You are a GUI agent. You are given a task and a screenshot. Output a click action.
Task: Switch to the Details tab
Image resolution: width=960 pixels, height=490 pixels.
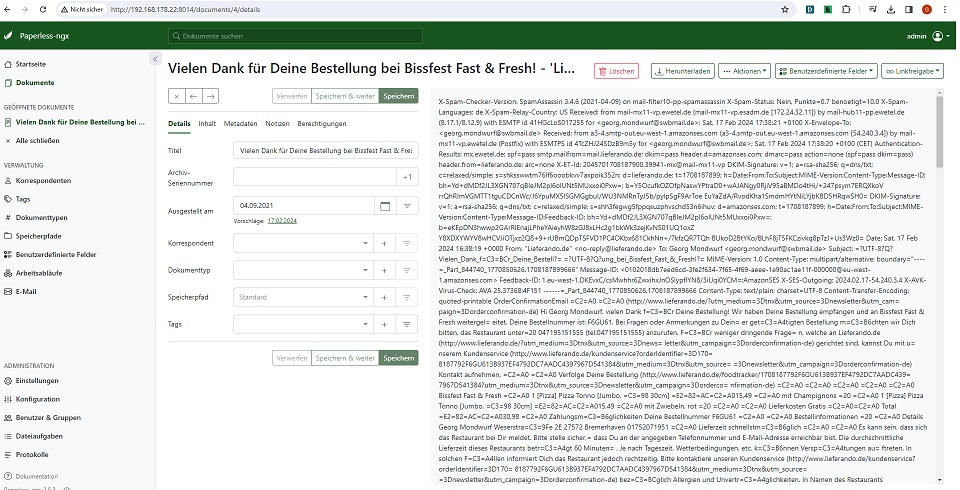pyautogui.click(x=179, y=124)
